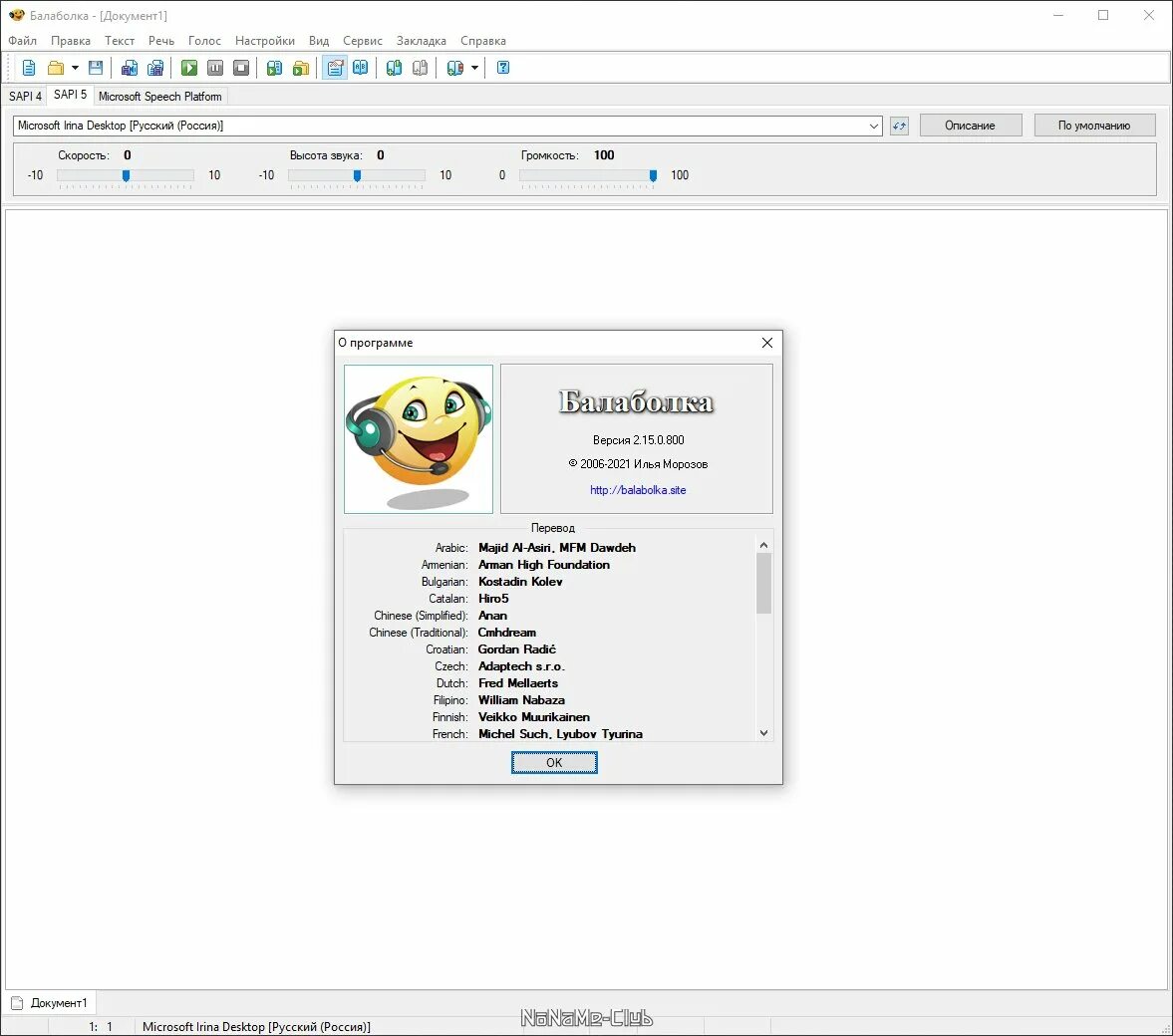Click the Громкость slider thumb
Screen dimensions: 1173x1036
pos(653,175)
